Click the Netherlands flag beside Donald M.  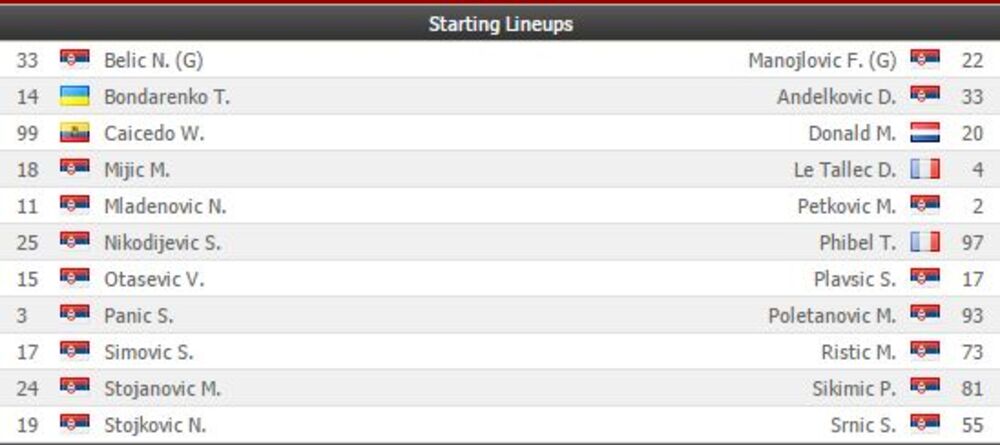tap(925, 133)
